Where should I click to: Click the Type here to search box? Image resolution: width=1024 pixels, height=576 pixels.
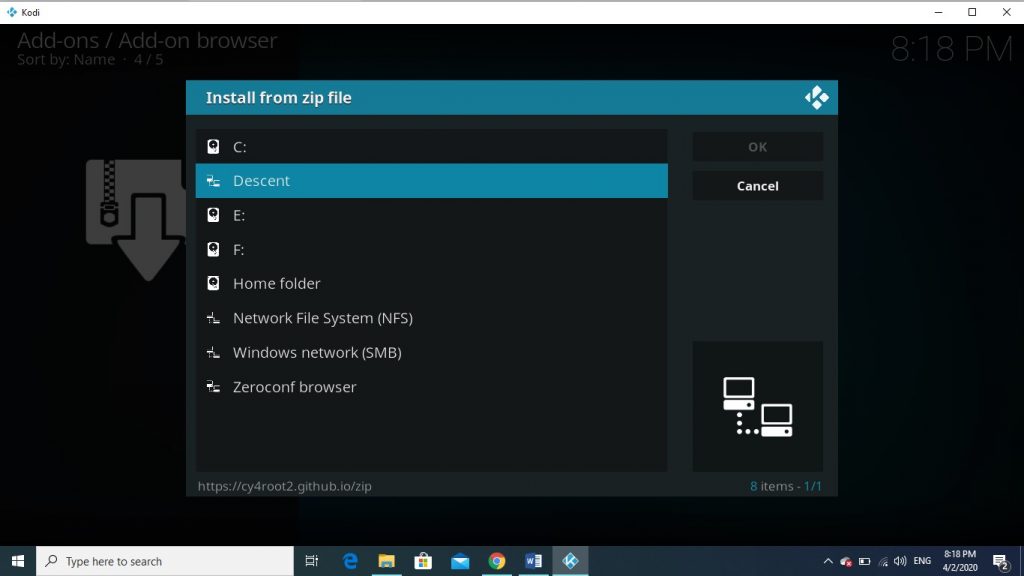[x=165, y=561]
